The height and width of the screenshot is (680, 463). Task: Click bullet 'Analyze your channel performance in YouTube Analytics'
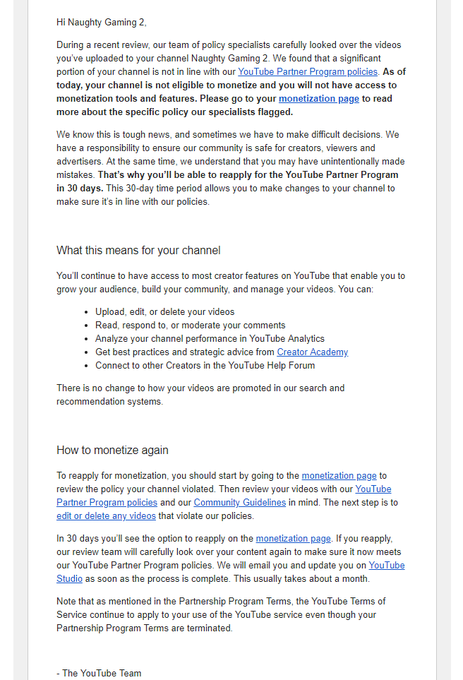[x=210, y=339]
